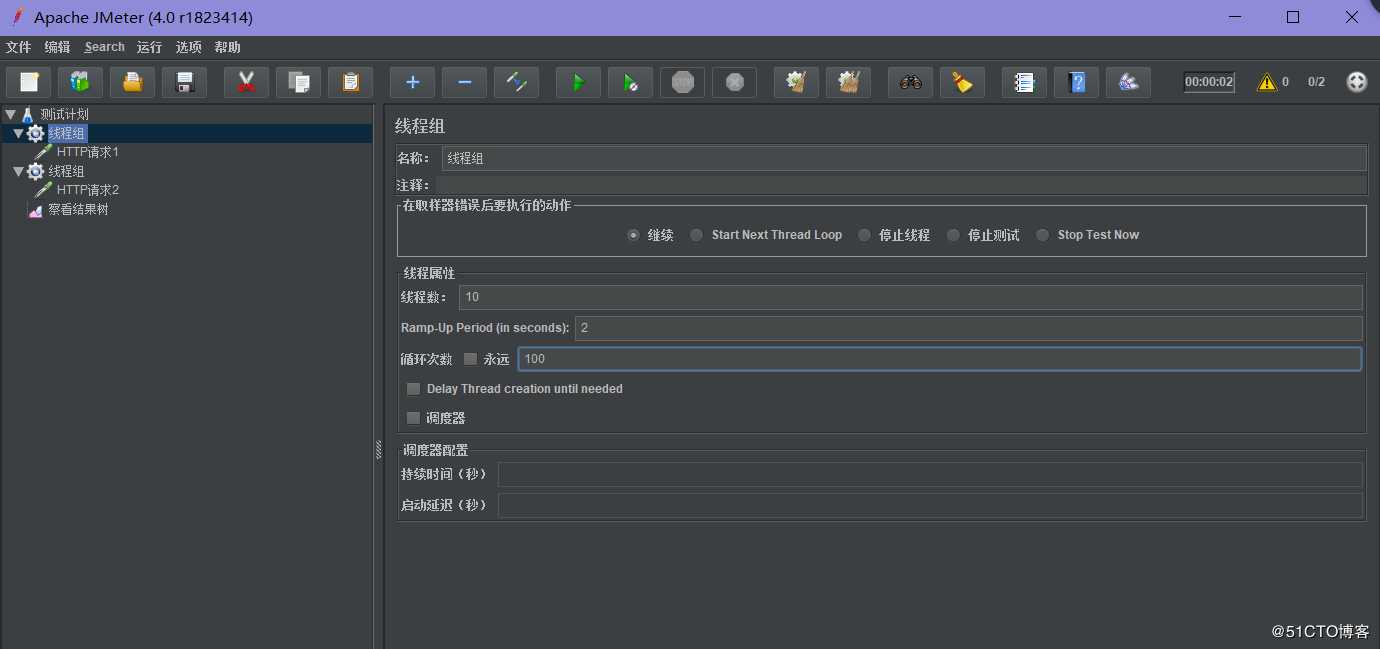The width and height of the screenshot is (1380, 649).
Task: Select 测试计划 root tree item
Action: 64,115
